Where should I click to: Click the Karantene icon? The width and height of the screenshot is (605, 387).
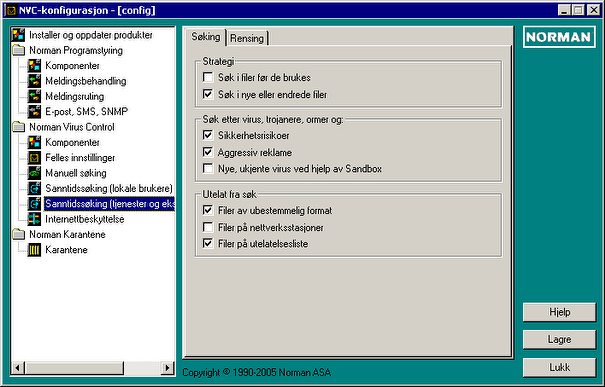coord(34,250)
